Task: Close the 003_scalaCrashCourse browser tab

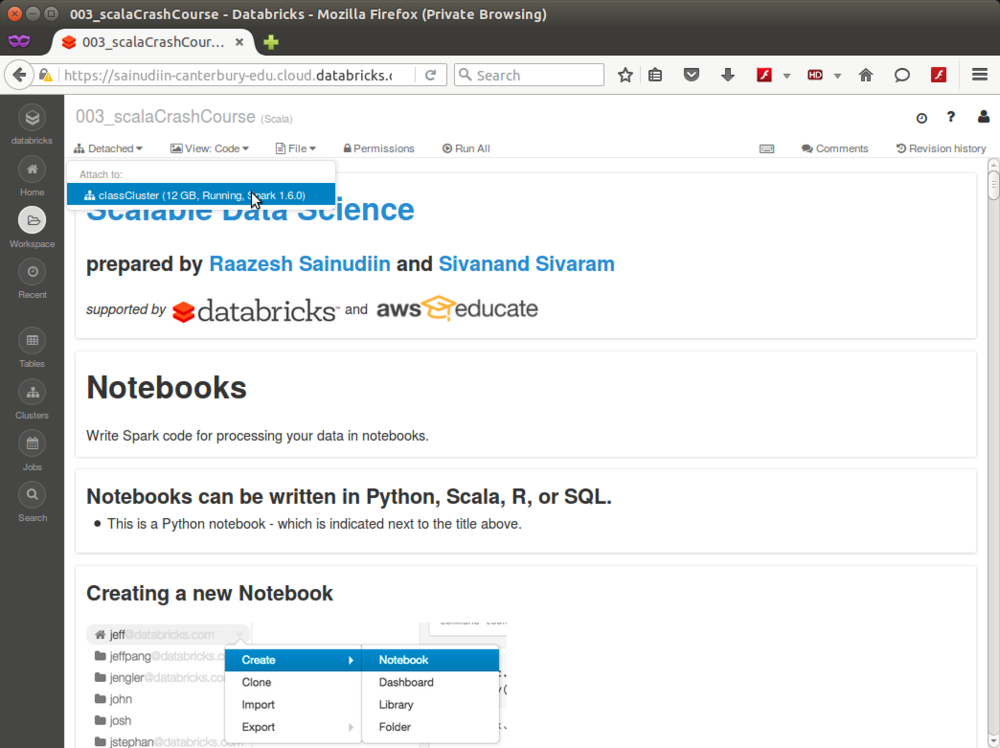Action: click(239, 42)
